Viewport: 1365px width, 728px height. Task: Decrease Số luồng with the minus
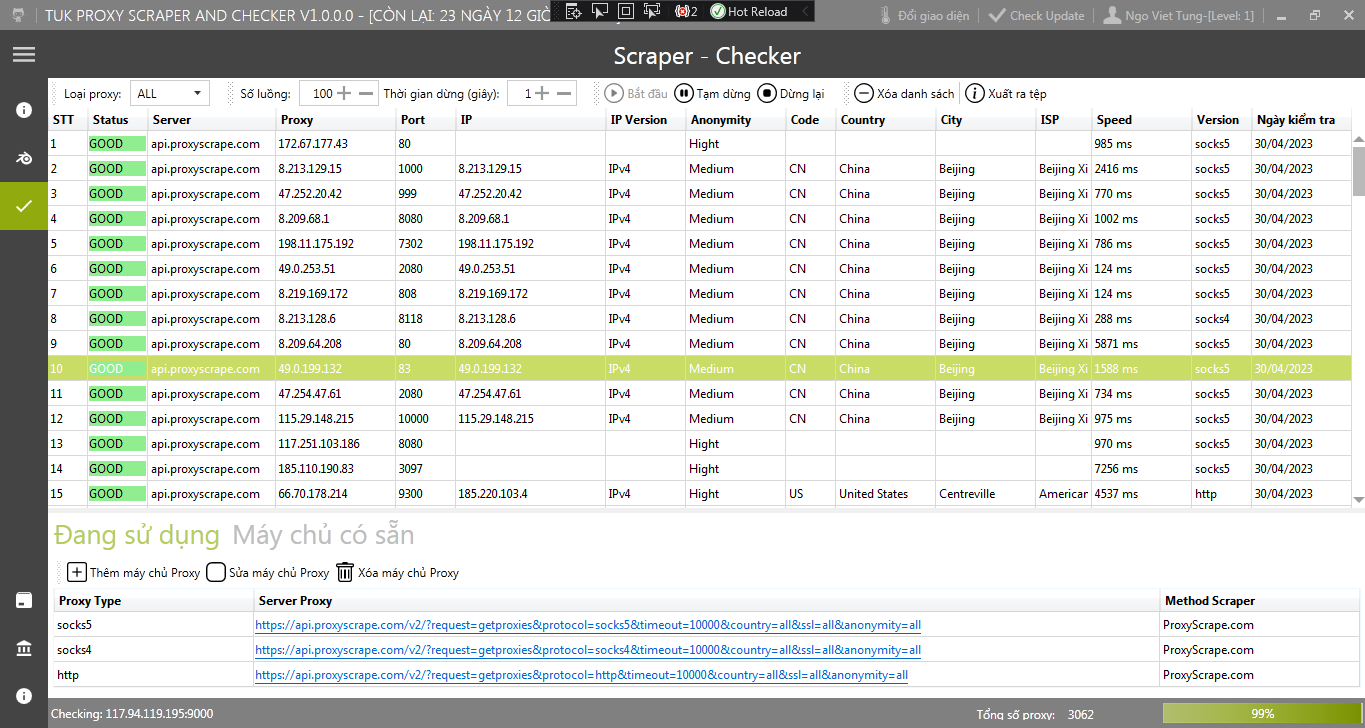(x=367, y=93)
